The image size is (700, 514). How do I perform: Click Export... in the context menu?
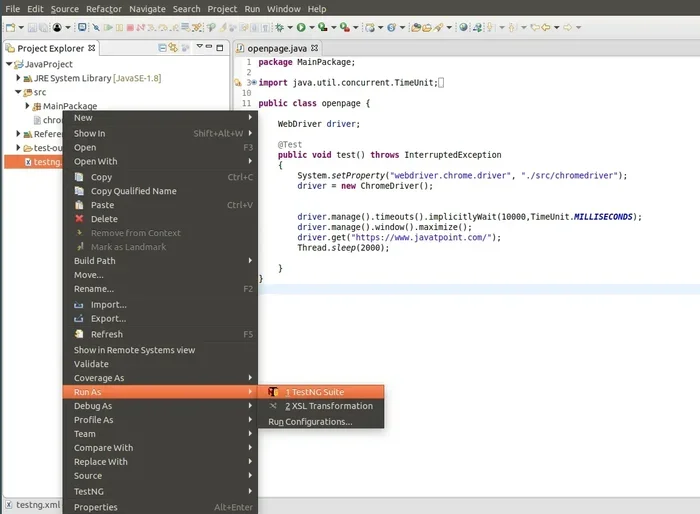[160, 318]
